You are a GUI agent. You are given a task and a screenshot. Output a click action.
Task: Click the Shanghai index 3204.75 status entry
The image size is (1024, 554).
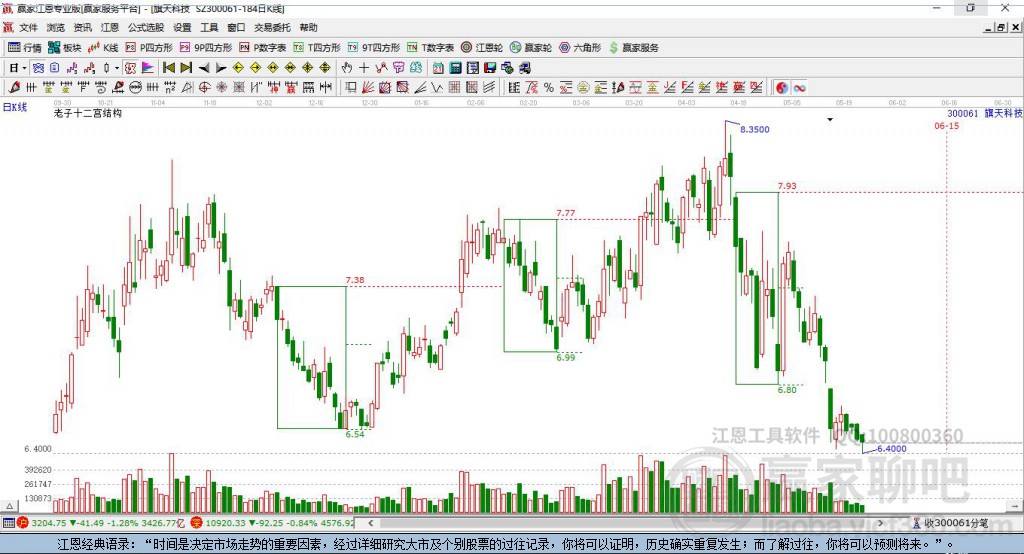pos(101,523)
